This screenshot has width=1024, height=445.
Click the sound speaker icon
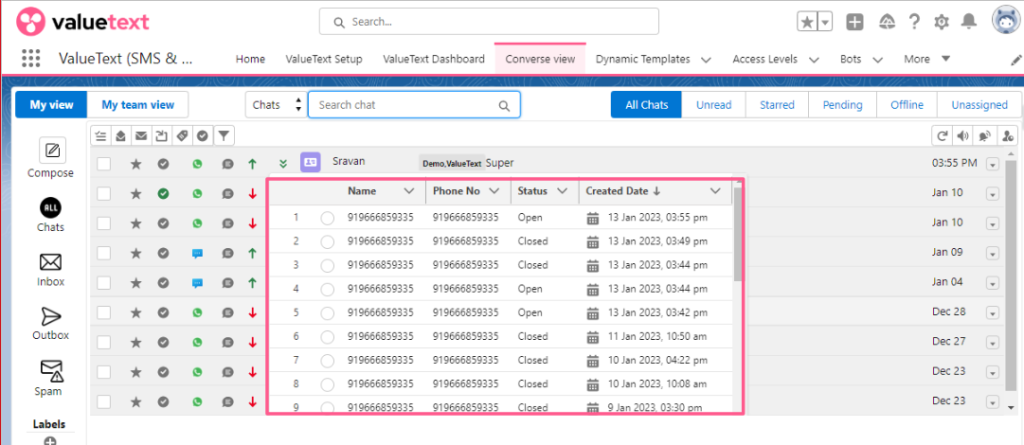pos(963,135)
